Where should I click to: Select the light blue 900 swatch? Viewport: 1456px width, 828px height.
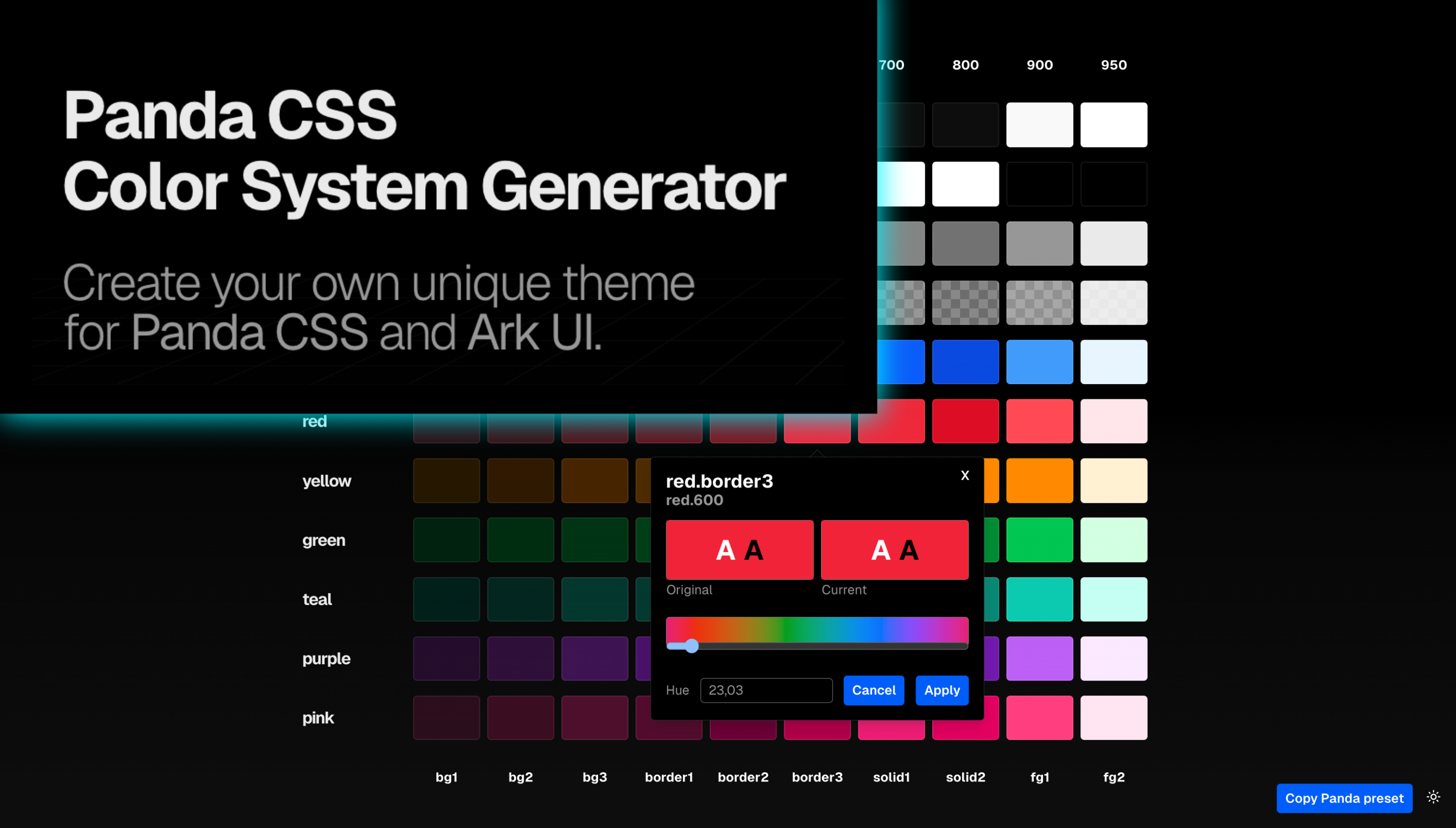click(1039, 362)
